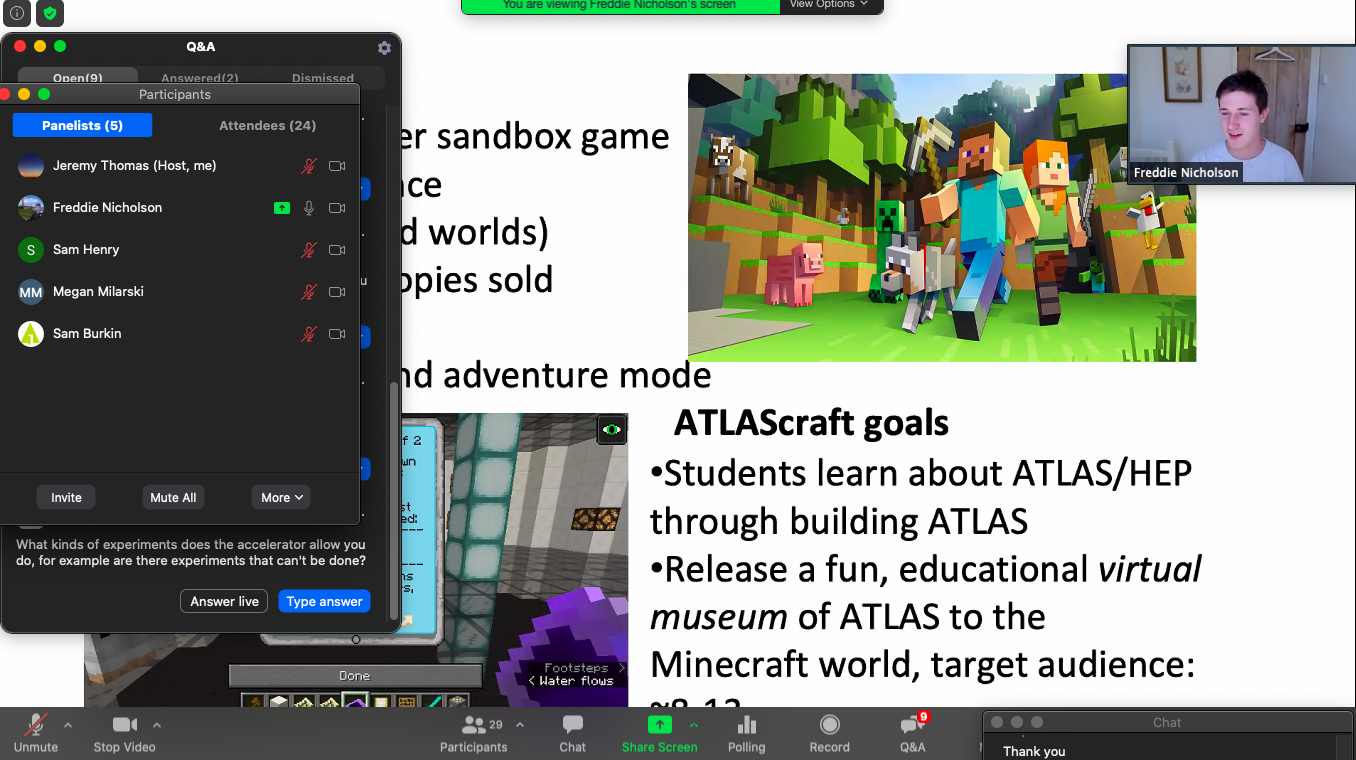
Task: Click the Mute All button
Action: tap(173, 497)
